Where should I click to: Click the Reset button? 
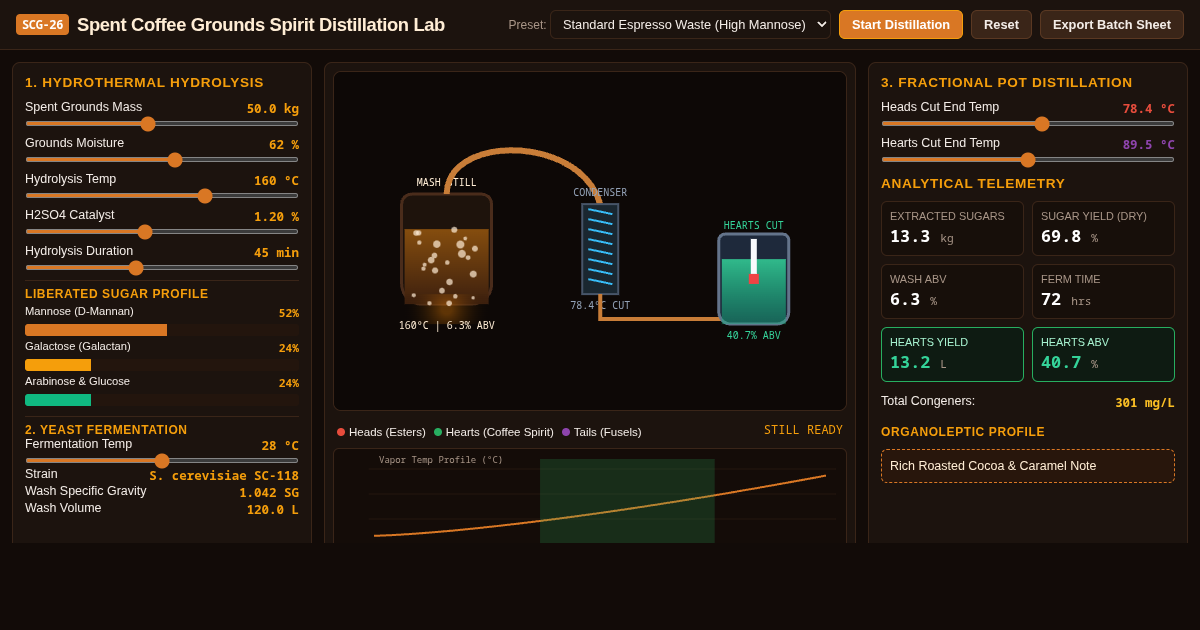pyautogui.click(x=1001, y=25)
